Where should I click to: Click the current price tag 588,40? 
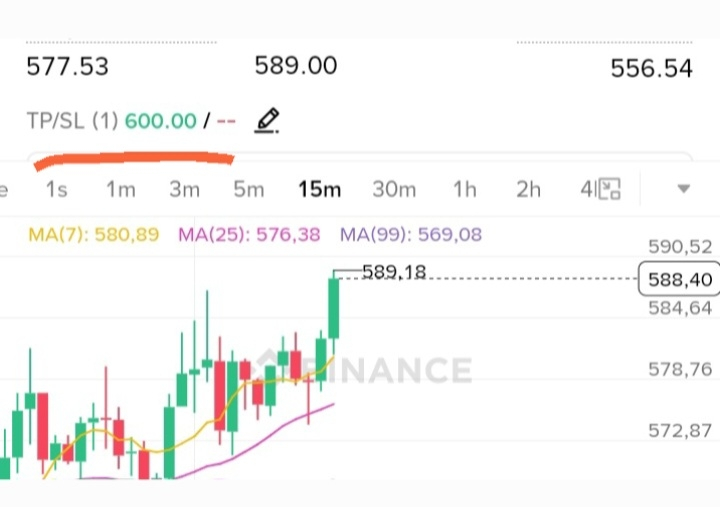pos(680,279)
